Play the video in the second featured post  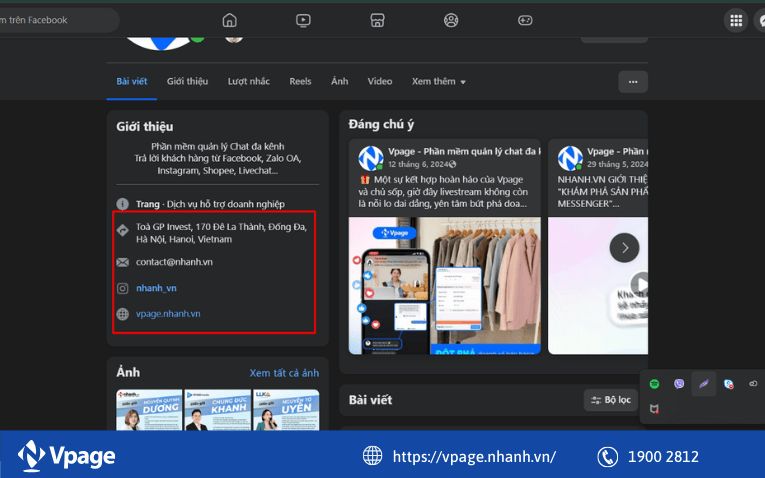[x=640, y=284]
